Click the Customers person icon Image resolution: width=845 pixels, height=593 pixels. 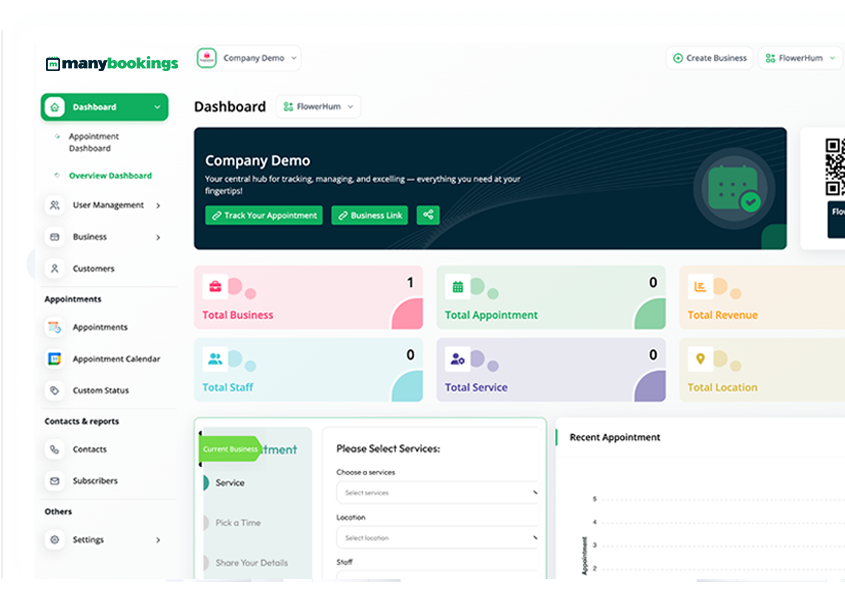tap(54, 269)
